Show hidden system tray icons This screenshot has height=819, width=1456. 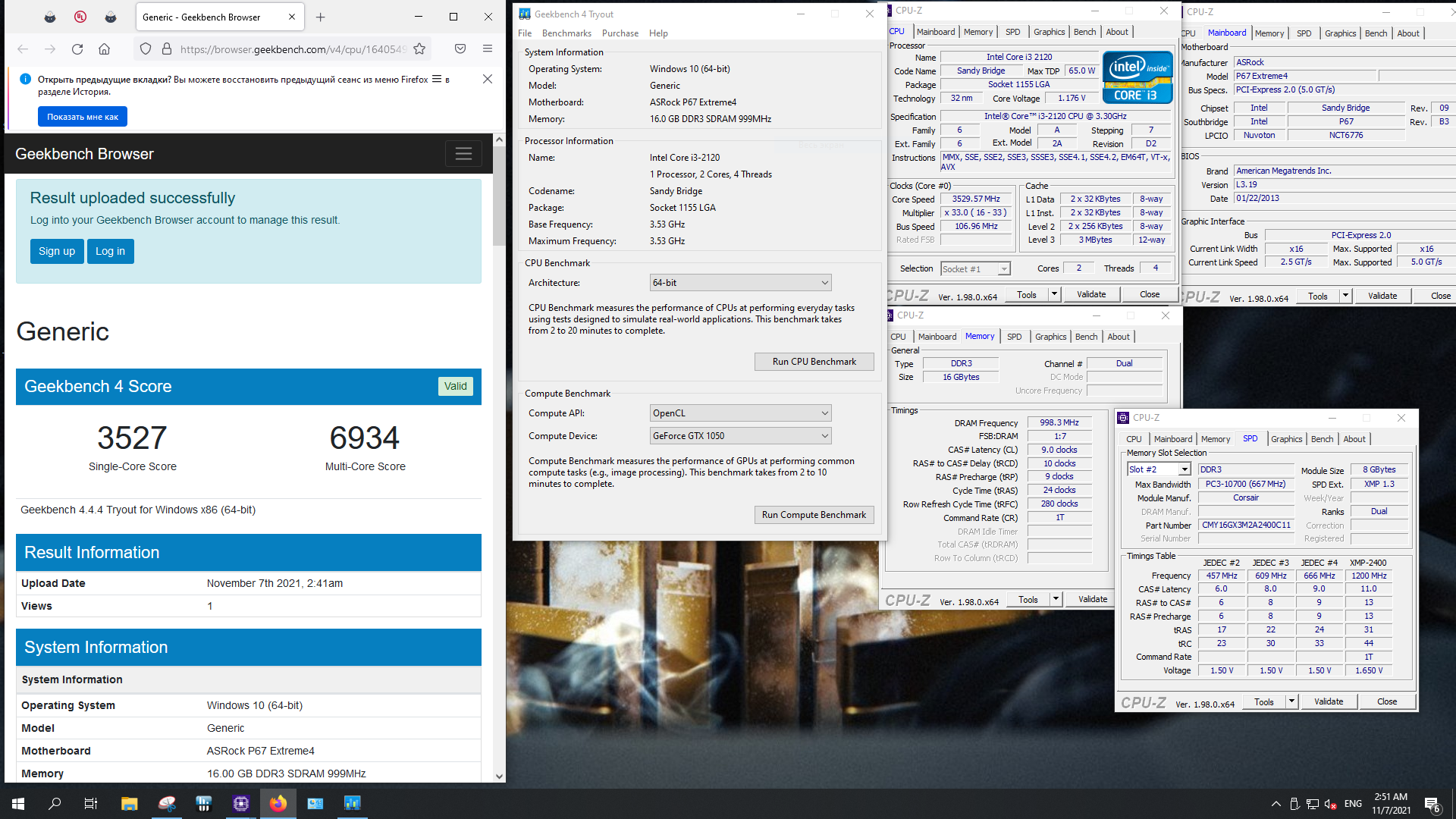1276,804
